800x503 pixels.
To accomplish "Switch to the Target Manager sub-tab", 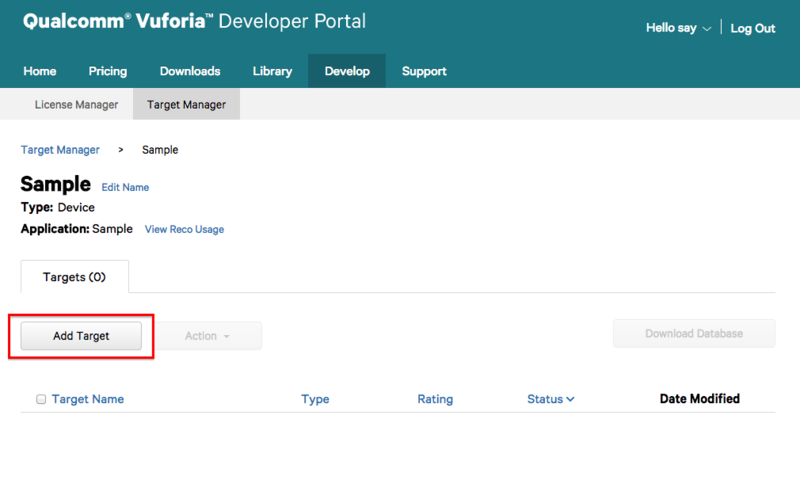I will point(186,104).
